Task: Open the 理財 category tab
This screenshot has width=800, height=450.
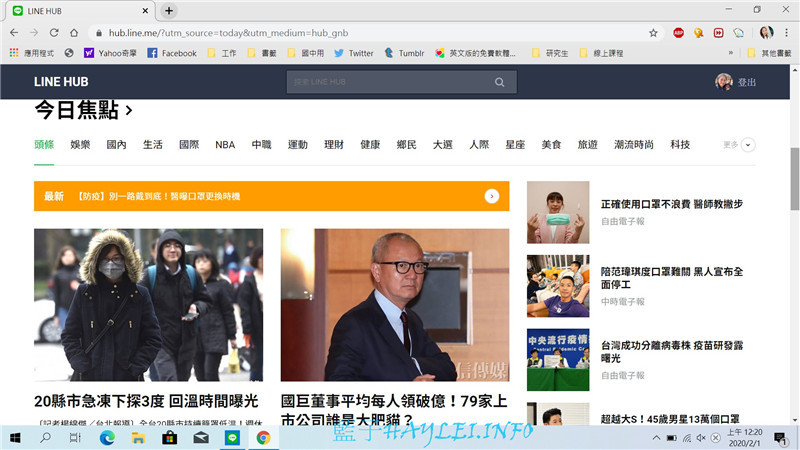Action: (334, 145)
